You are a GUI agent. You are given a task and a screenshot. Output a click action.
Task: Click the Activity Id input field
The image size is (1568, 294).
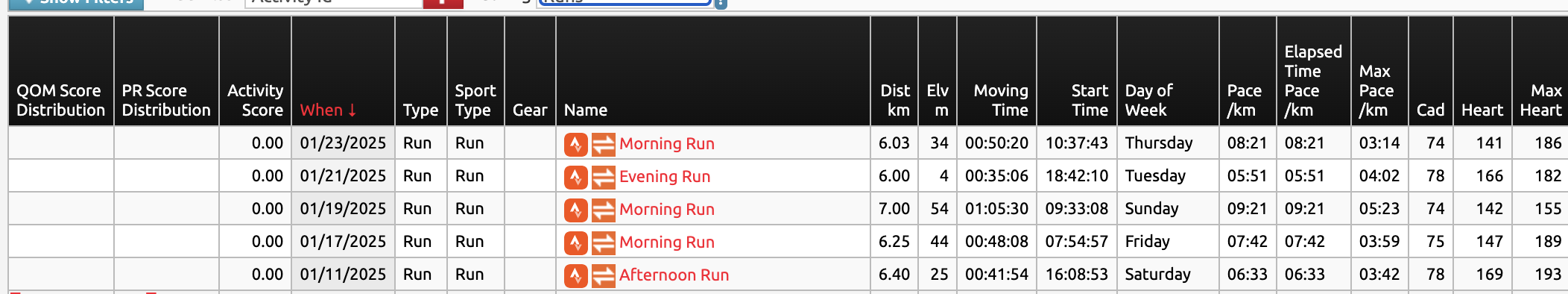click(x=333, y=3)
